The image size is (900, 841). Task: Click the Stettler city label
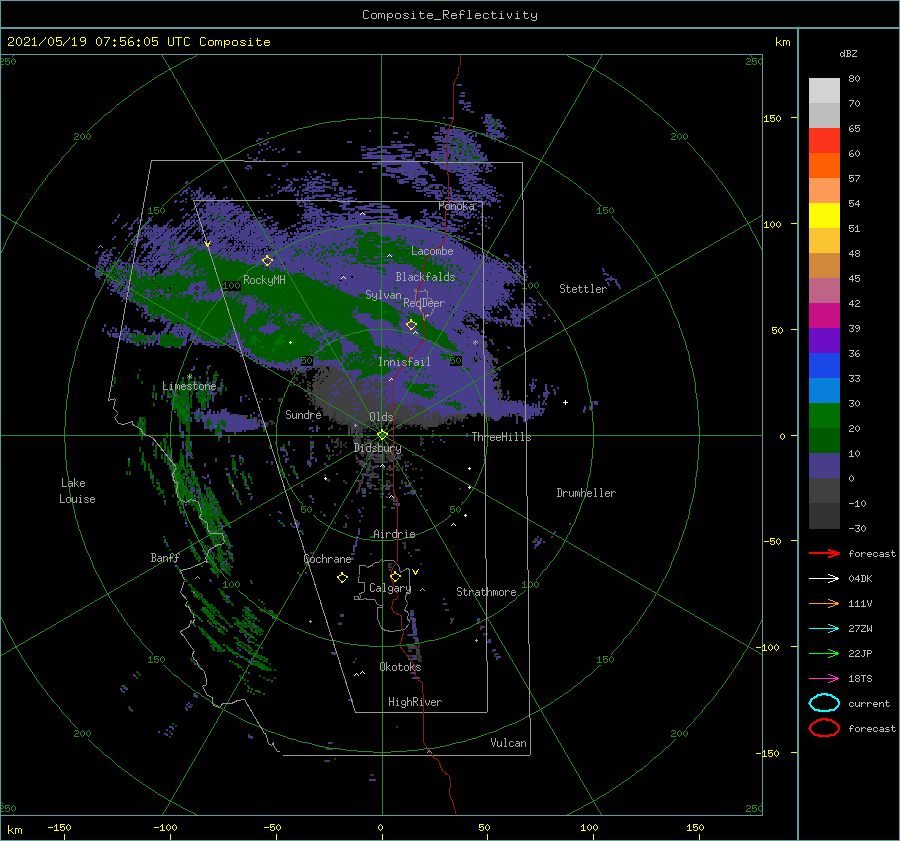coord(583,289)
